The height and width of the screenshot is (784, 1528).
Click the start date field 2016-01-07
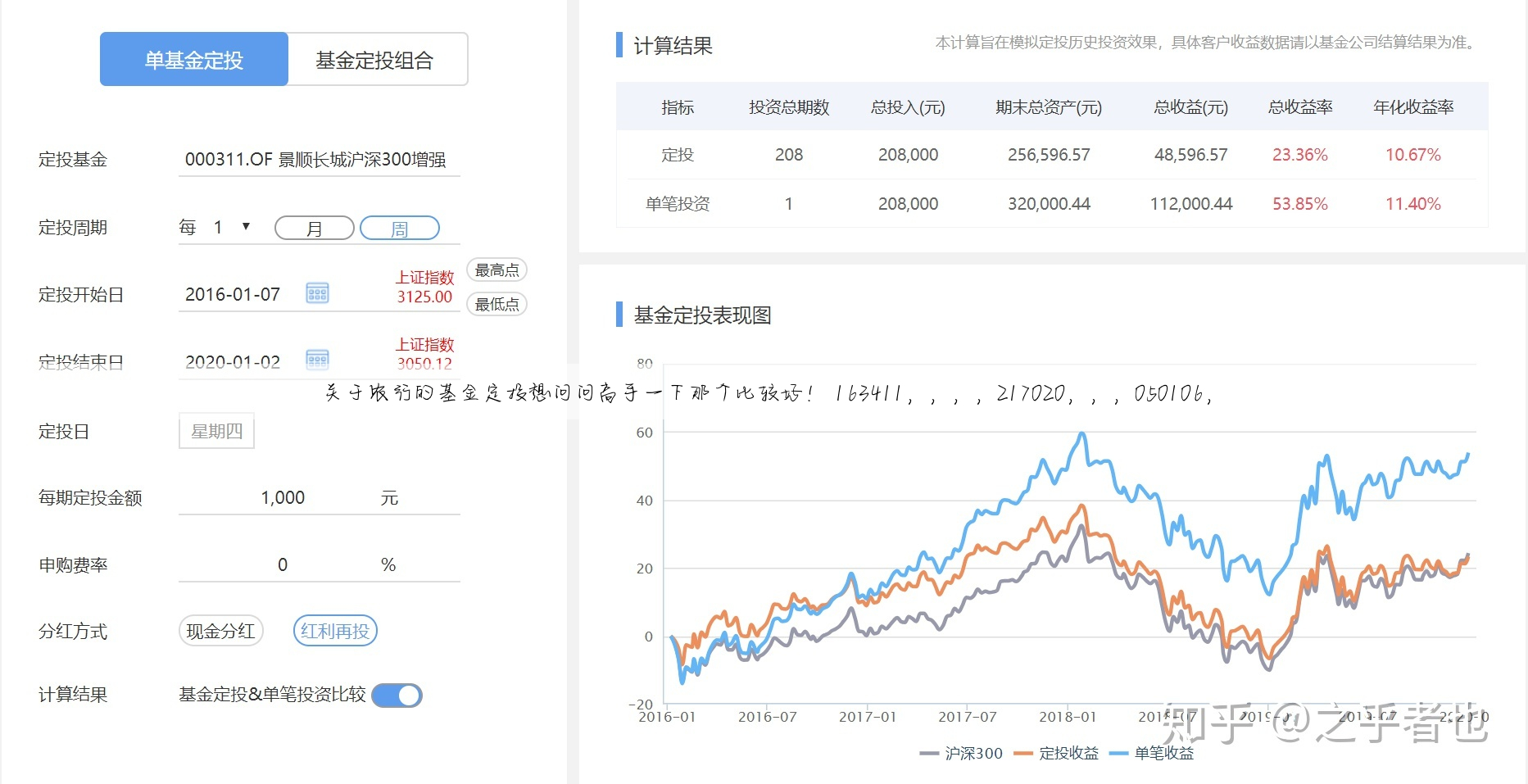pyautogui.click(x=233, y=294)
